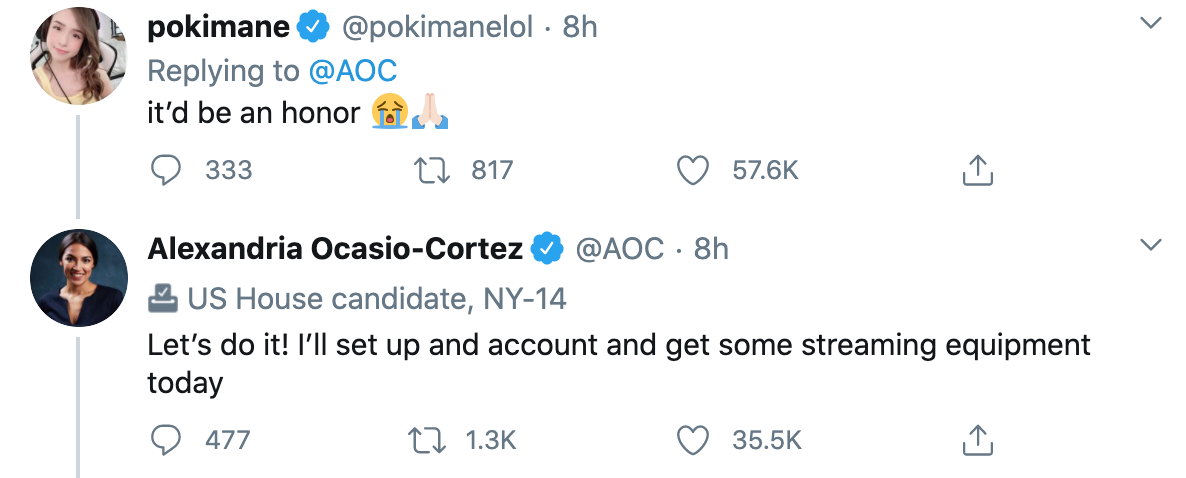
Task: Click the @AOC mention link
Action: tap(352, 71)
